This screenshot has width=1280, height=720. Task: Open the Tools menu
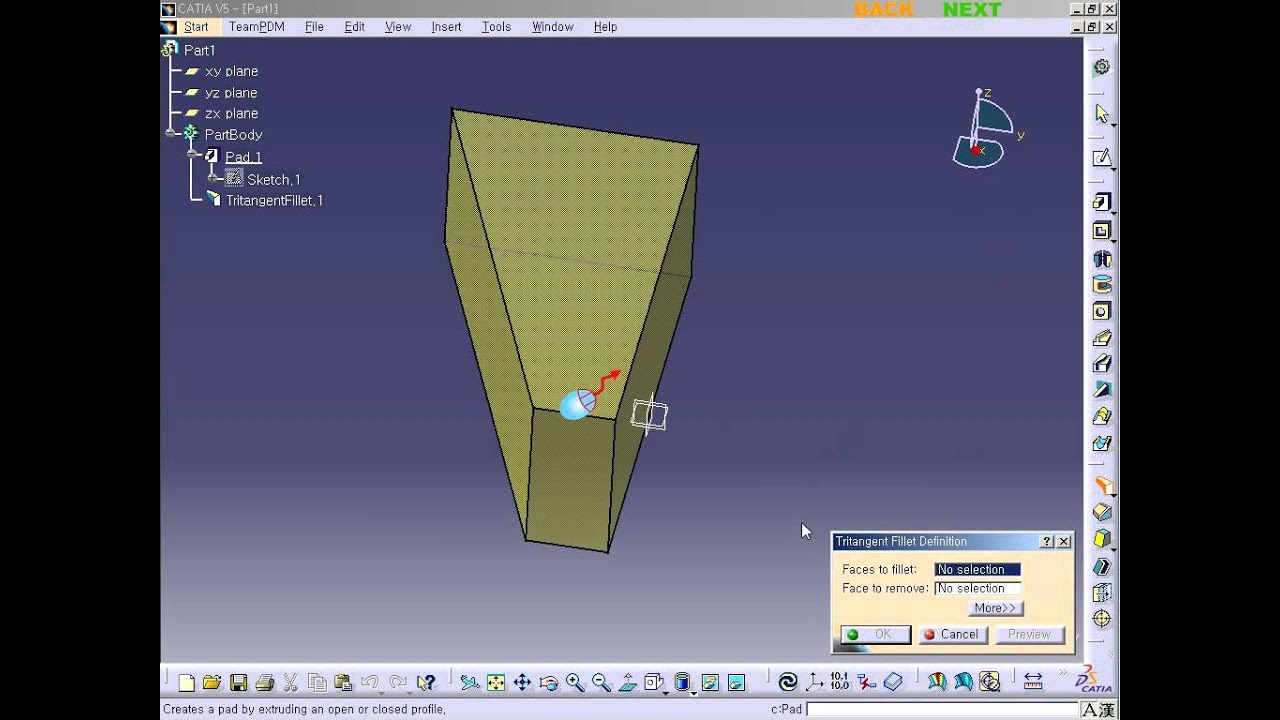496,27
